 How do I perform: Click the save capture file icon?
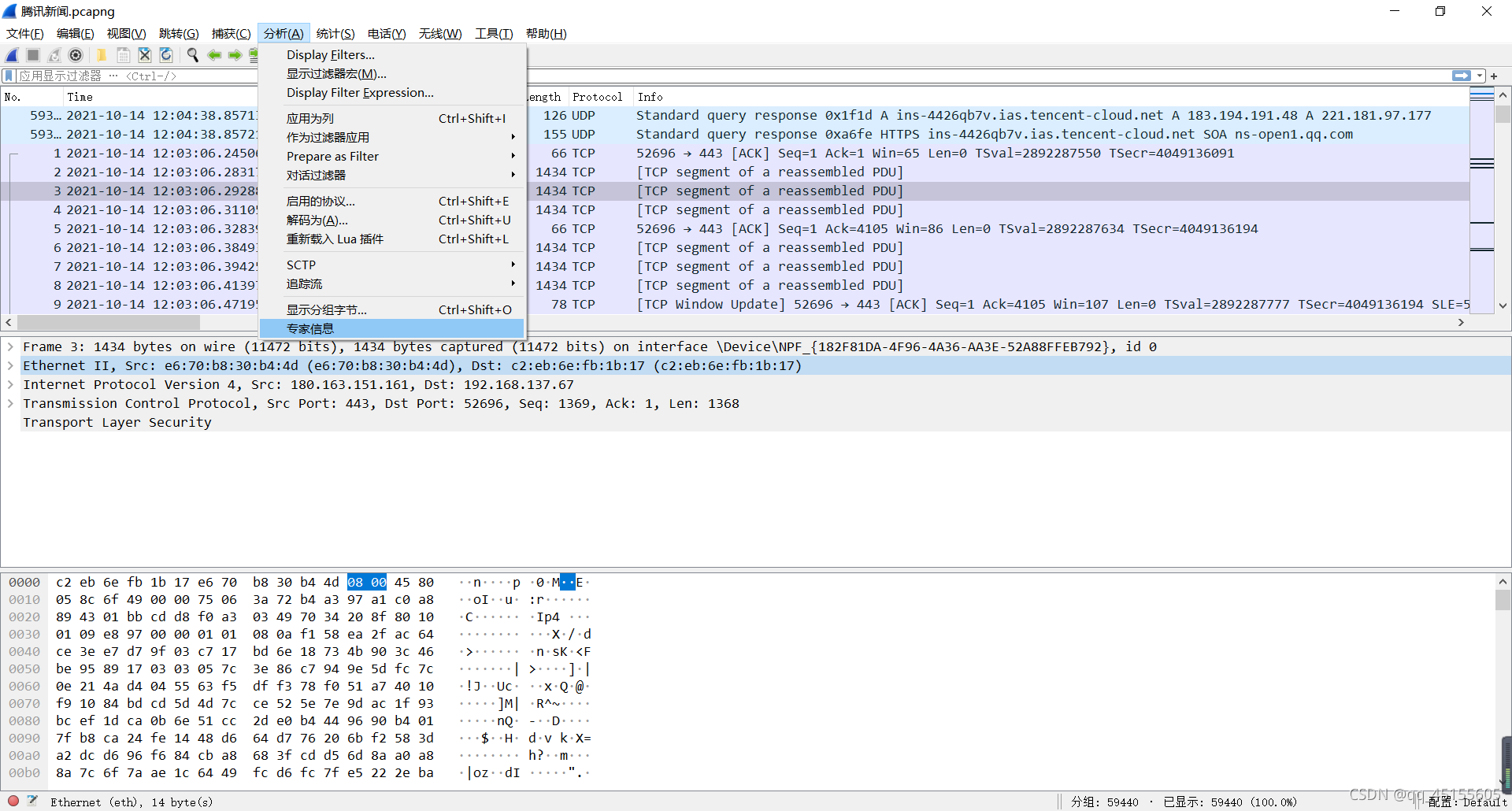pyautogui.click(x=124, y=55)
